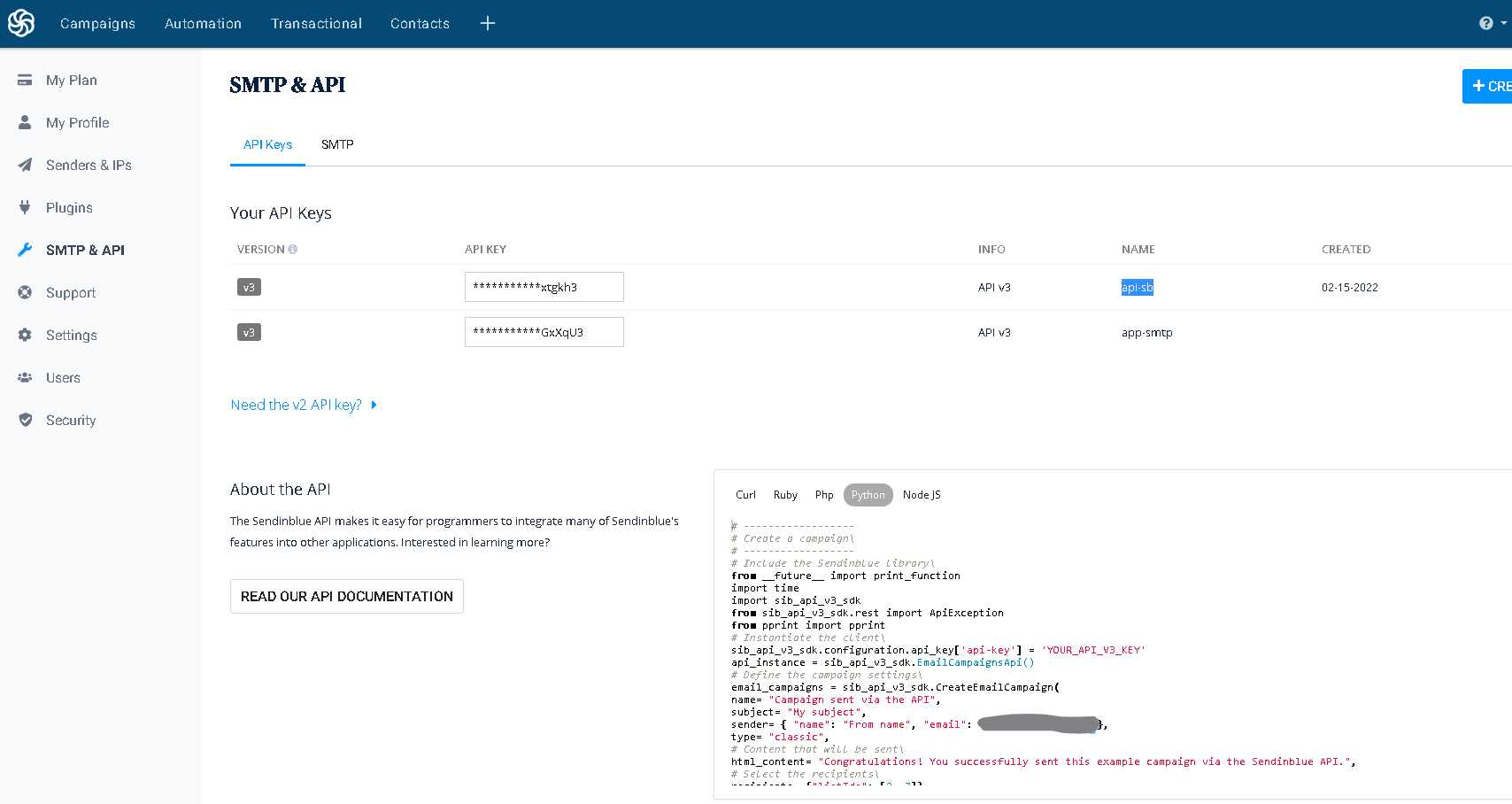
Task: Open the Plugins page
Action: point(69,207)
